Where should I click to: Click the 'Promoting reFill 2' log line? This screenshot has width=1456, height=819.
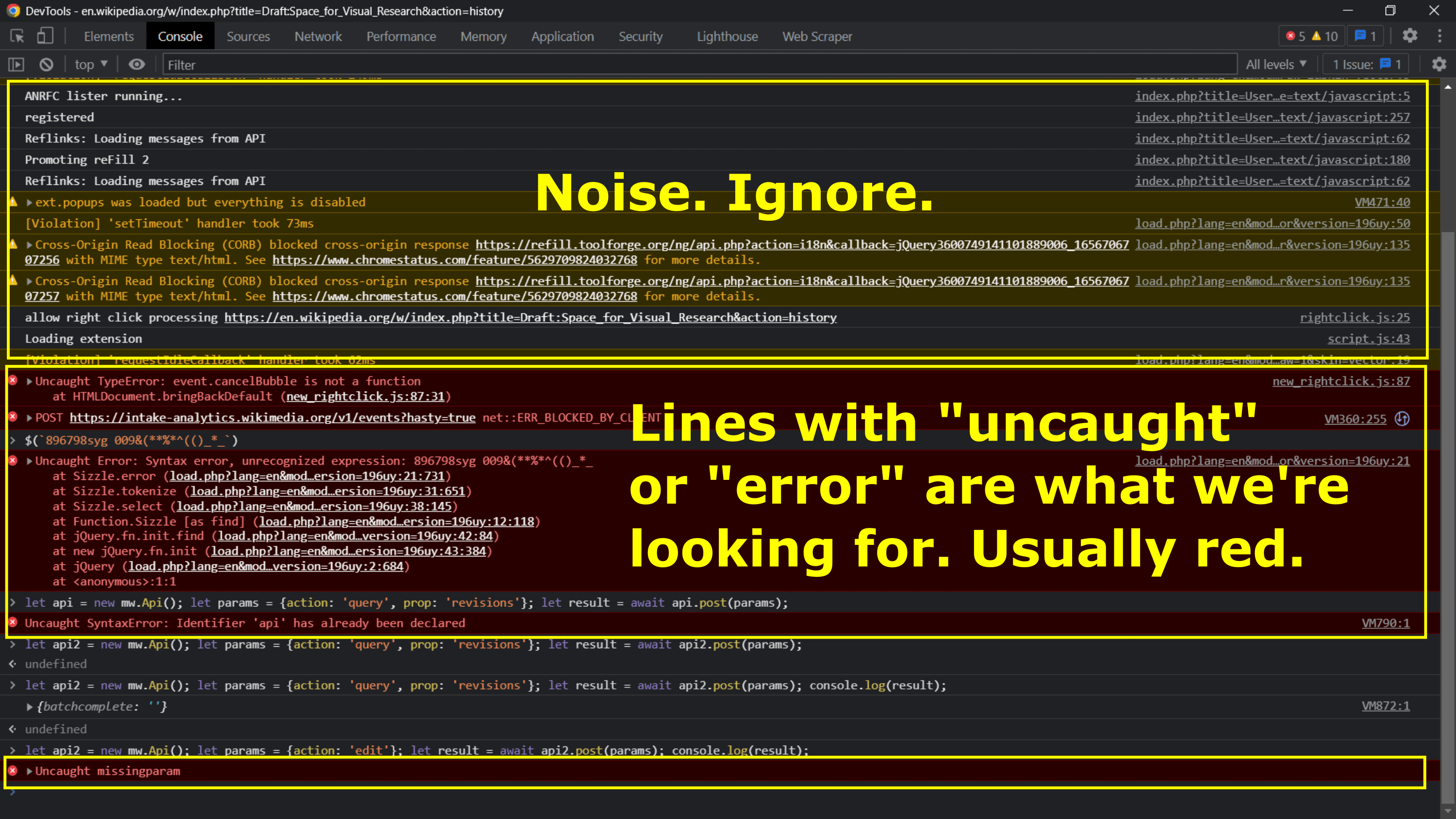[86, 160]
